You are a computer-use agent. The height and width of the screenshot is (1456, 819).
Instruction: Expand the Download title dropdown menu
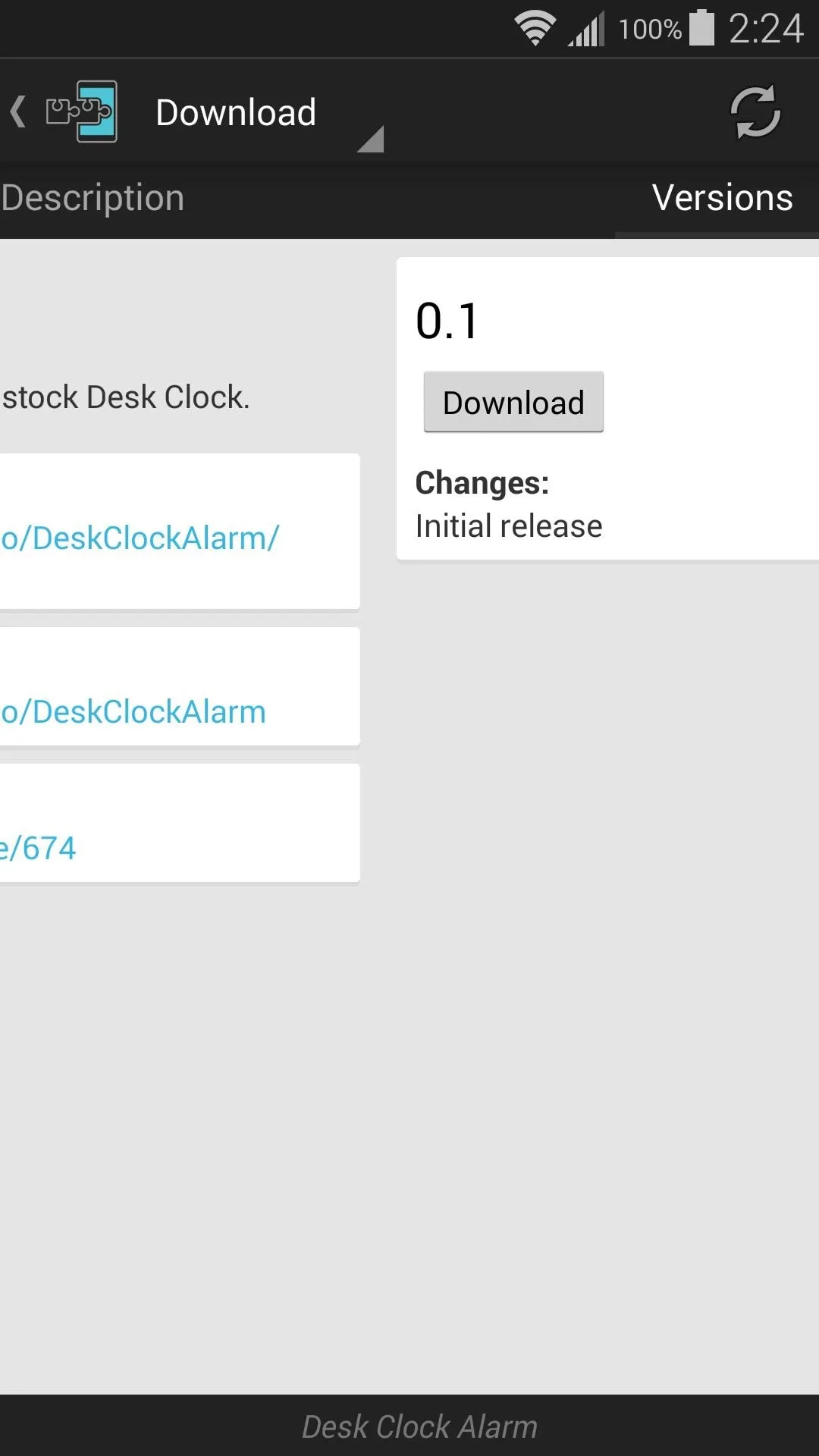pyautogui.click(x=236, y=112)
